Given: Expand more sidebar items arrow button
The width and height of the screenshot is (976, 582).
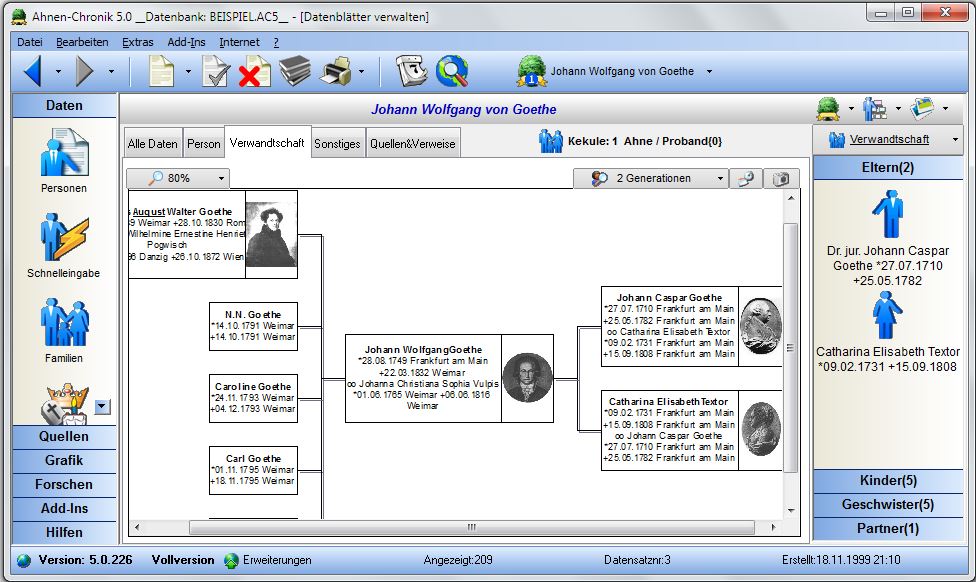Looking at the screenshot, I should pyautogui.click(x=103, y=407).
